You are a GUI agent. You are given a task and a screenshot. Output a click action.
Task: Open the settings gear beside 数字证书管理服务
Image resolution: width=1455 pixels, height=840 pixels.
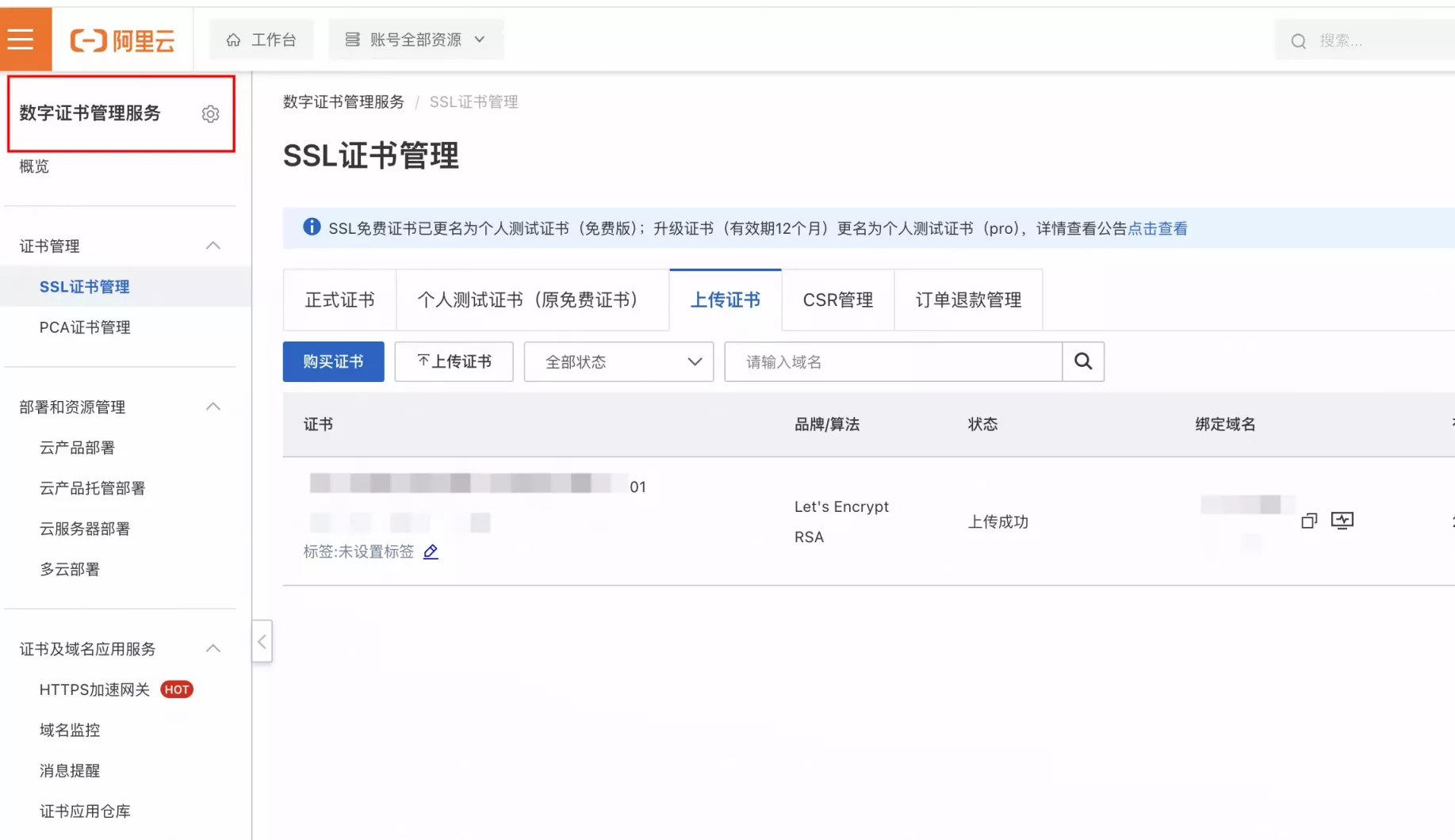click(x=210, y=114)
